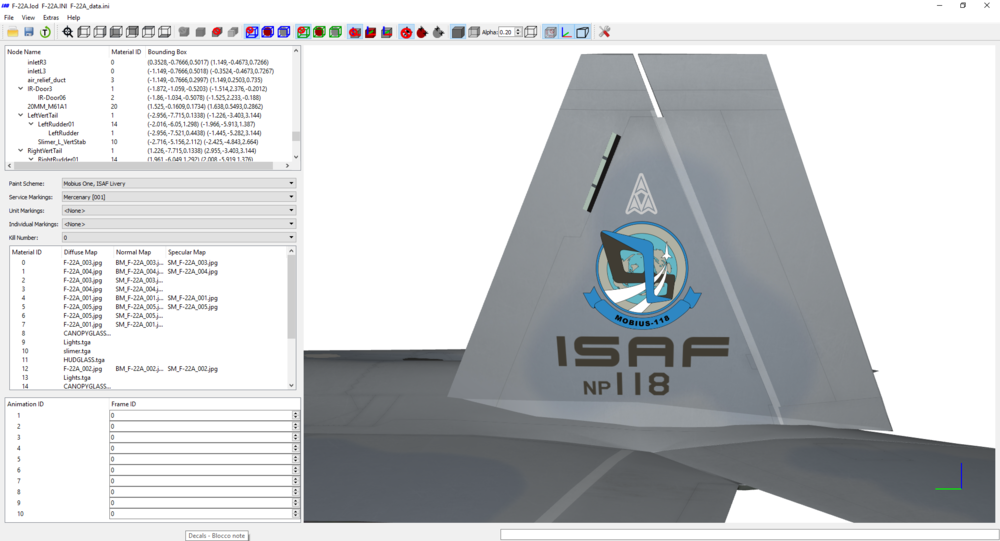Toggle axes icon with red prohibited sign

pos(355,32)
